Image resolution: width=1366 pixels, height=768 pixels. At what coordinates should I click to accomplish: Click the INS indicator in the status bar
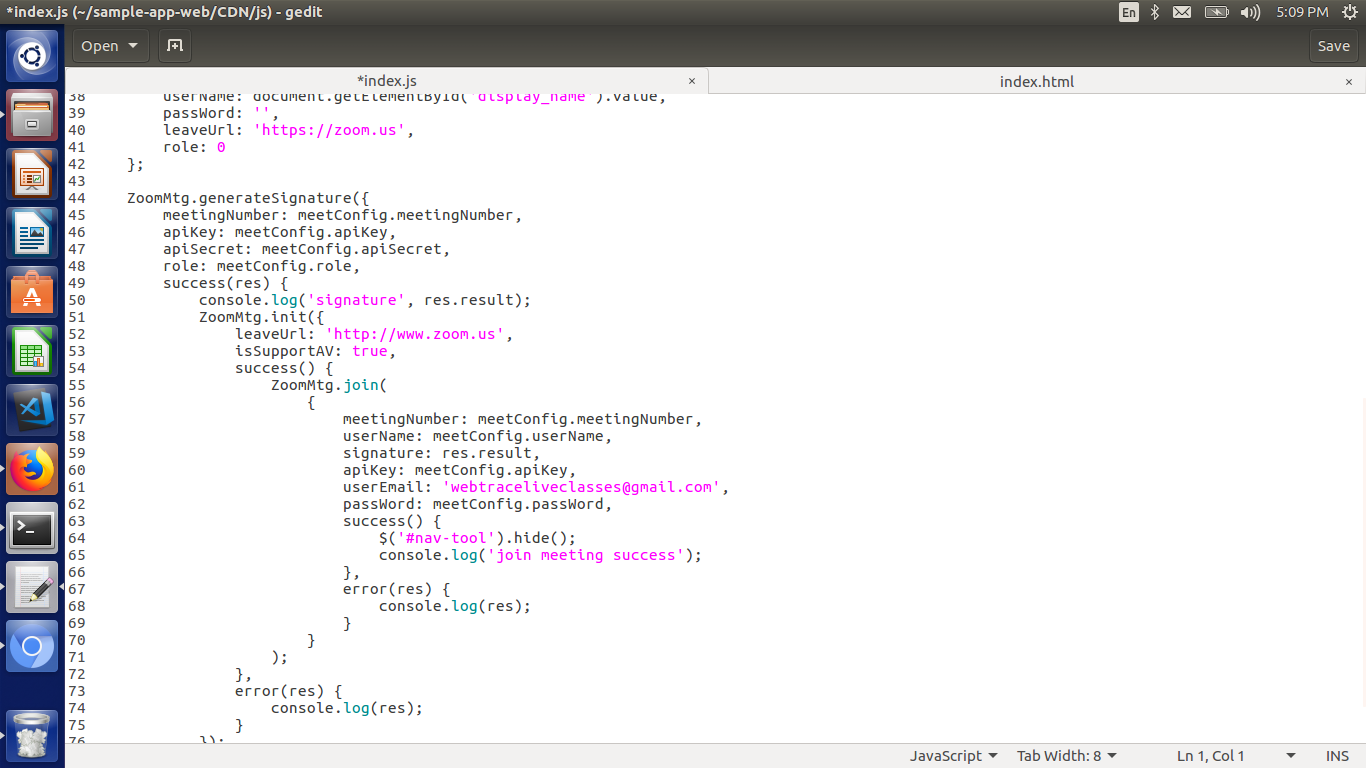(x=1337, y=756)
